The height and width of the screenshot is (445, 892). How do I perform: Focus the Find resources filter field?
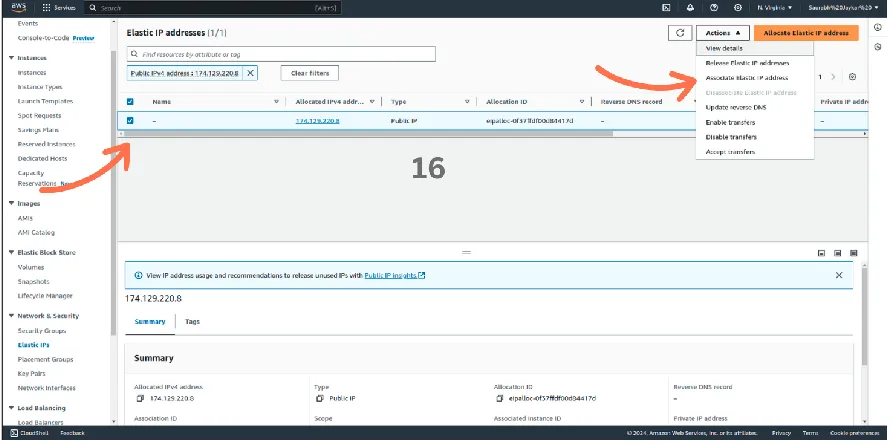[281, 54]
